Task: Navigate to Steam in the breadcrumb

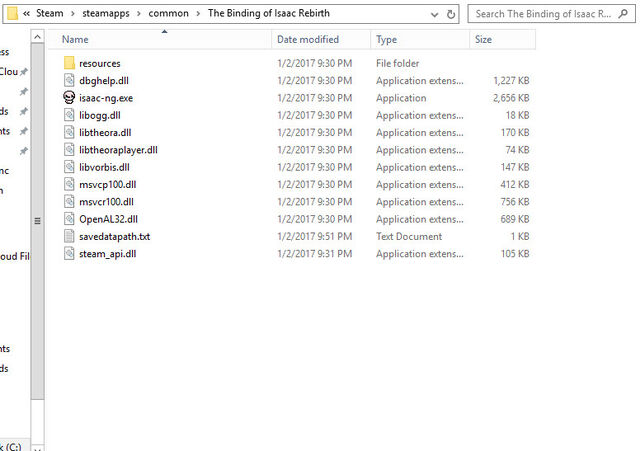Action: point(50,13)
